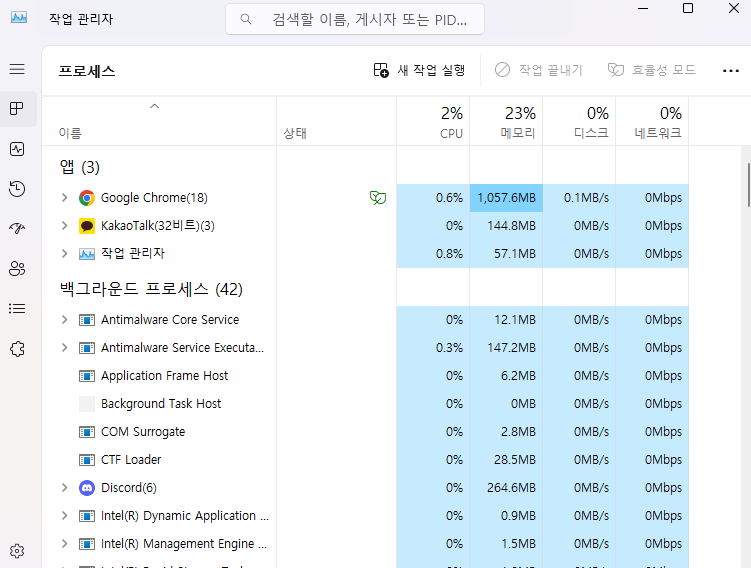Open the Details list page in sidebar
Viewport: 751px width, 568px height.
pos(17,308)
